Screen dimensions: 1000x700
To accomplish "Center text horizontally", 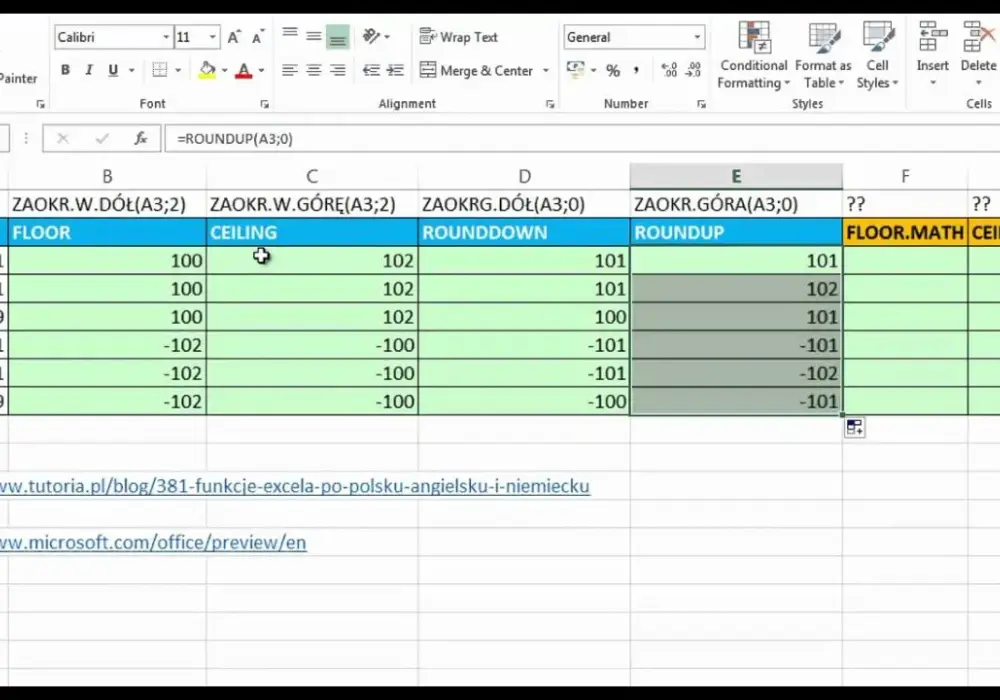I will coord(314,70).
